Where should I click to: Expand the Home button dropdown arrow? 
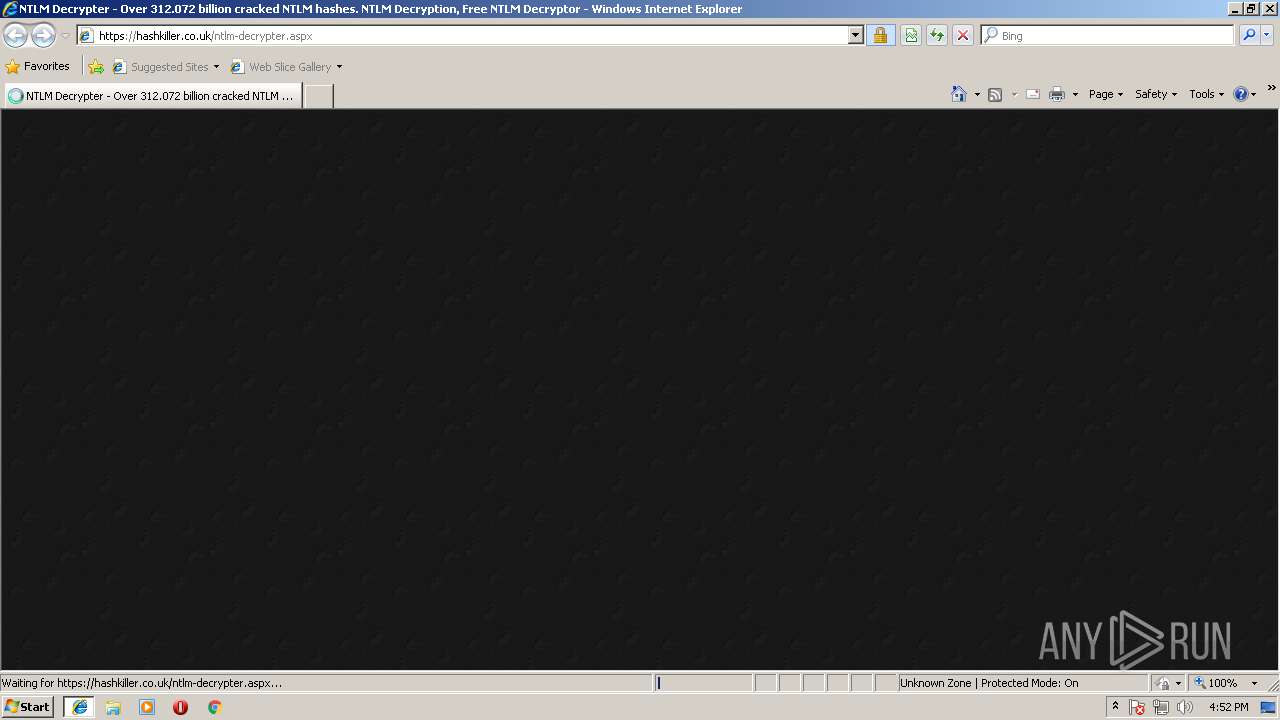[976, 94]
